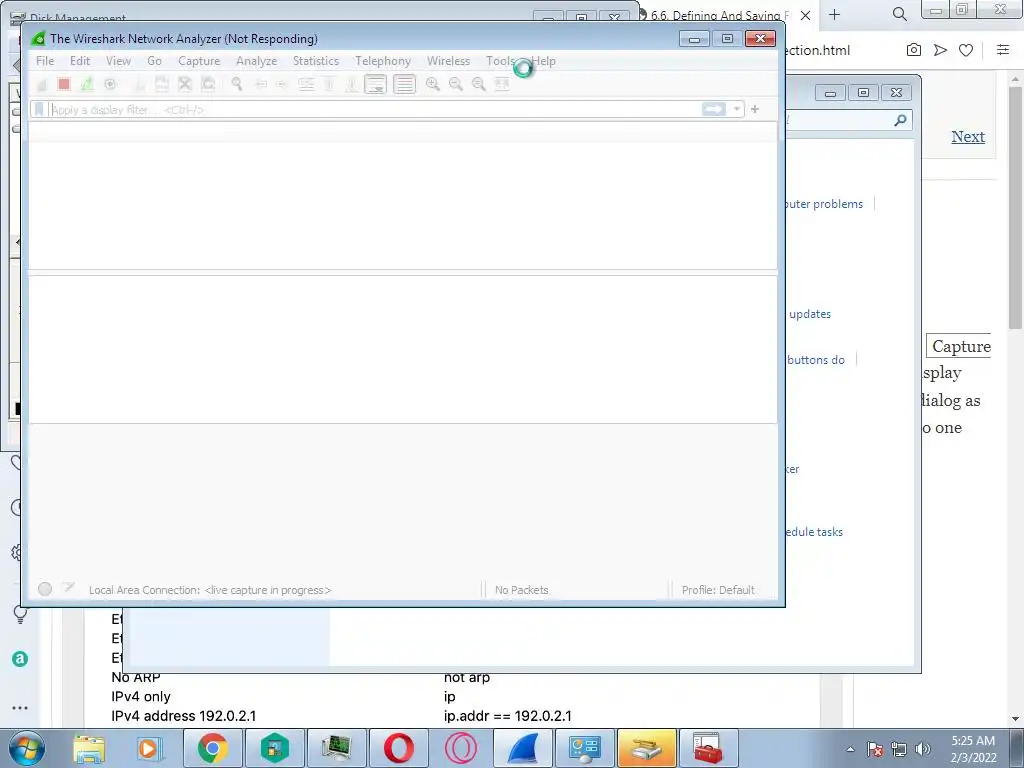This screenshot has height=768, width=1024.
Task: Follow the Next link in the browser page
Action: click(x=968, y=136)
